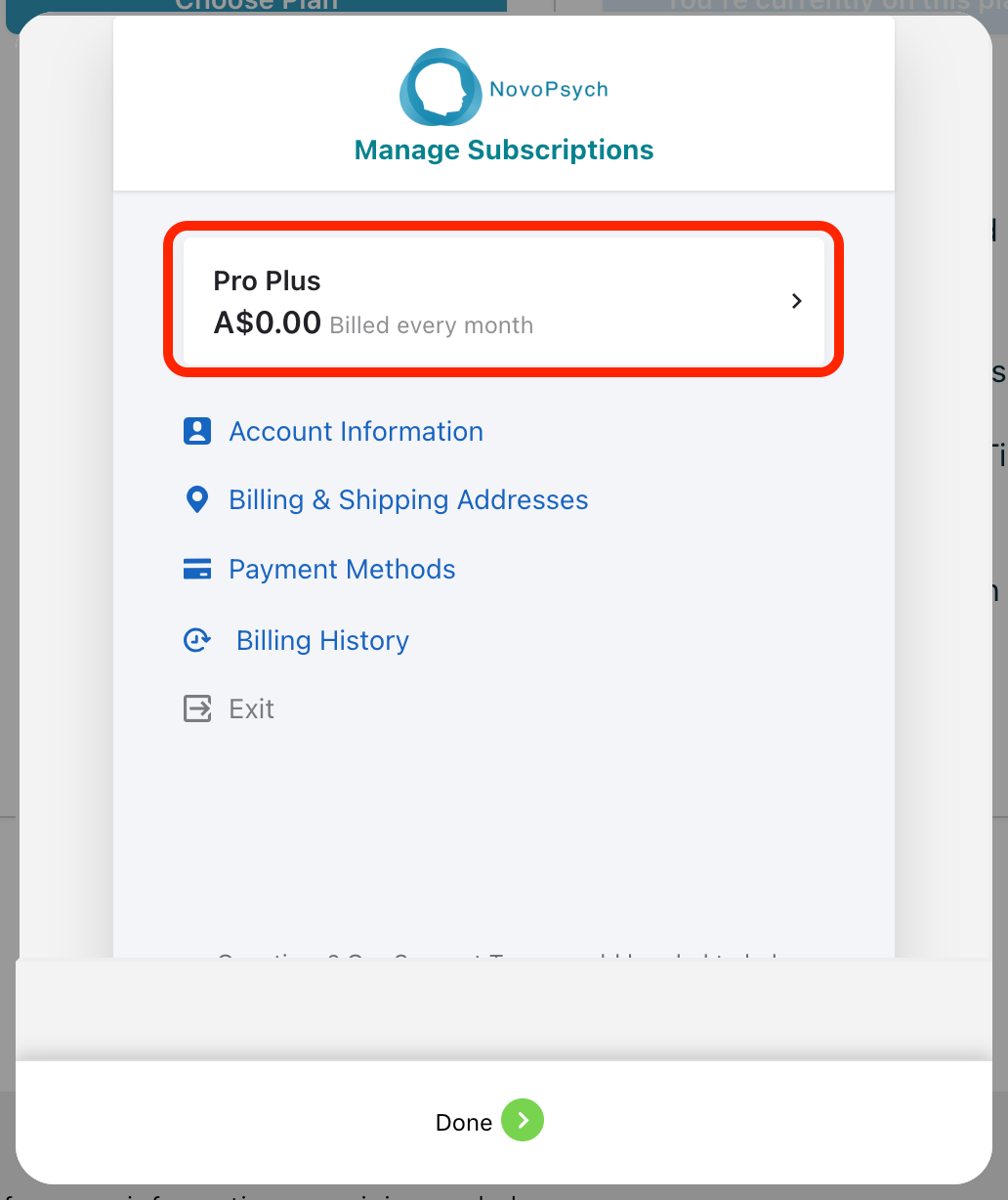Go to Billing & Shipping Addresses
This screenshot has height=1200, width=1008.
pyautogui.click(x=408, y=500)
